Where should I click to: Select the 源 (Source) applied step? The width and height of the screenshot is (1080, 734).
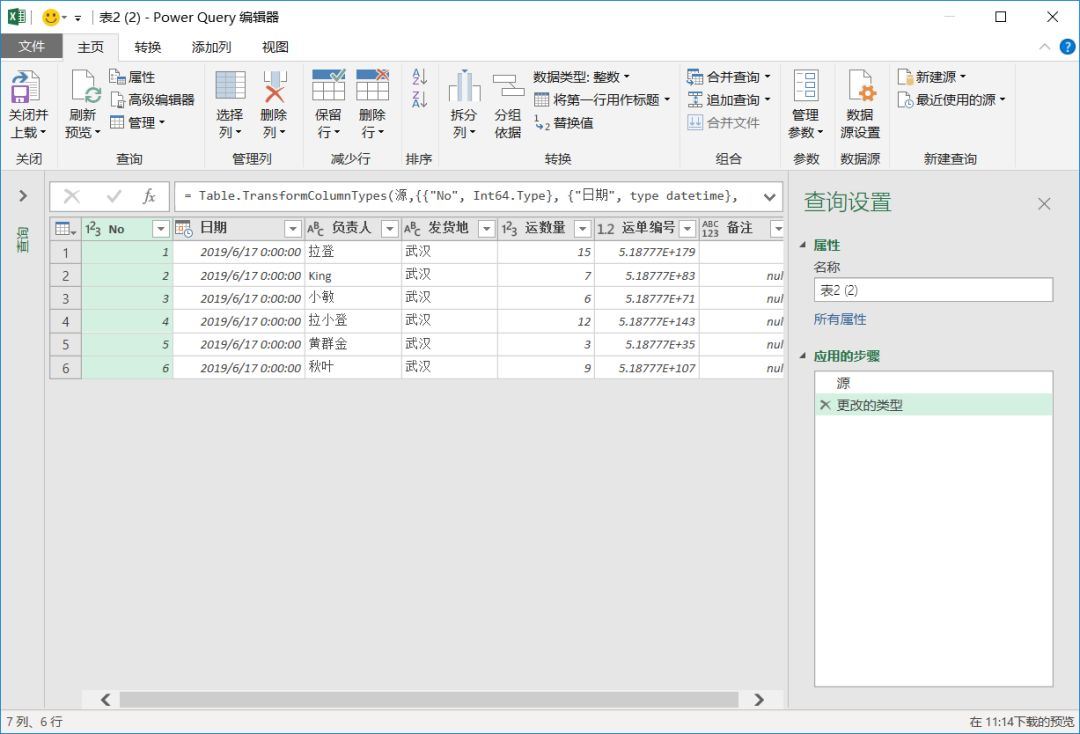point(933,383)
